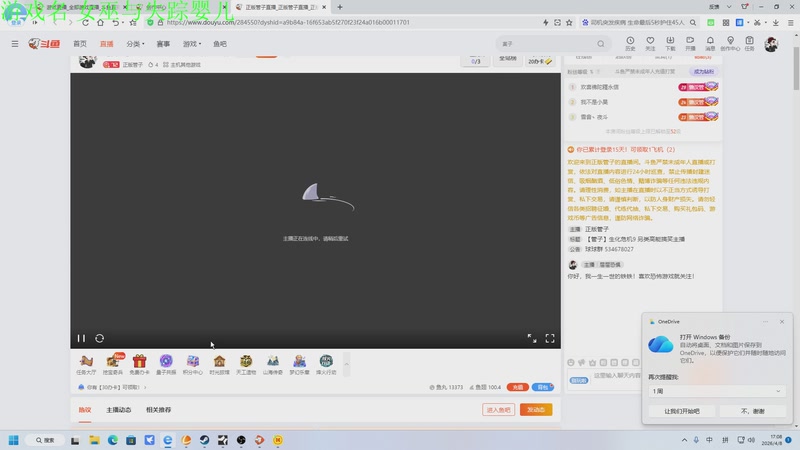Open 时光旅馆 house icon

tap(219, 364)
